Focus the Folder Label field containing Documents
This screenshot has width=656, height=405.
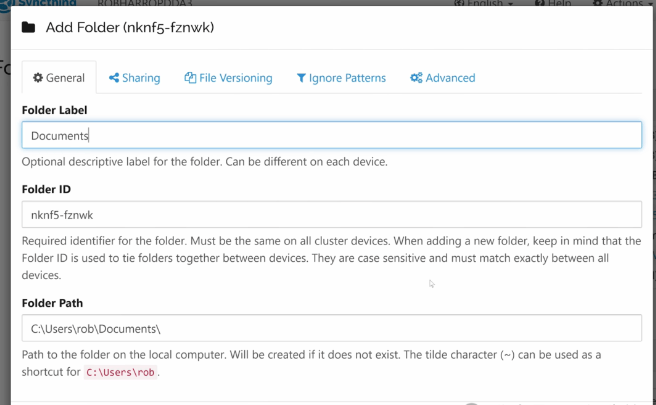(332, 135)
